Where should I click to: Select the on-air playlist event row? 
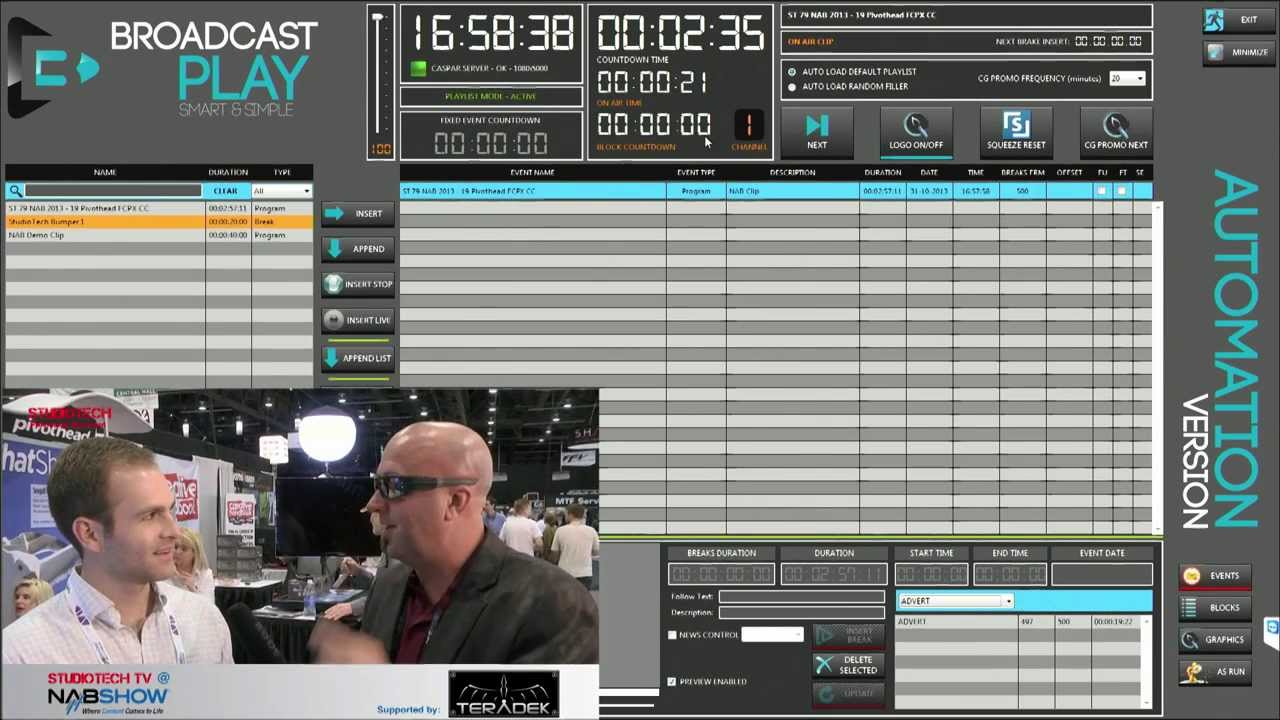pyautogui.click(x=775, y=191)
